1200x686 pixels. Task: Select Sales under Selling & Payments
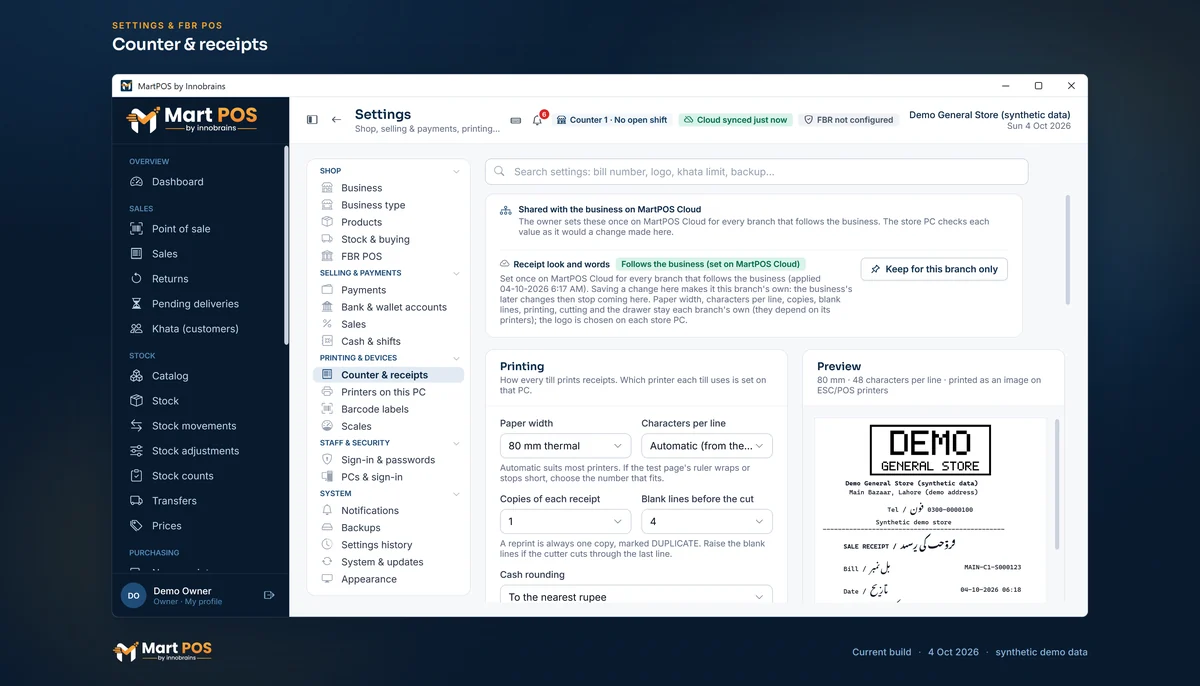tap(388, 324)
